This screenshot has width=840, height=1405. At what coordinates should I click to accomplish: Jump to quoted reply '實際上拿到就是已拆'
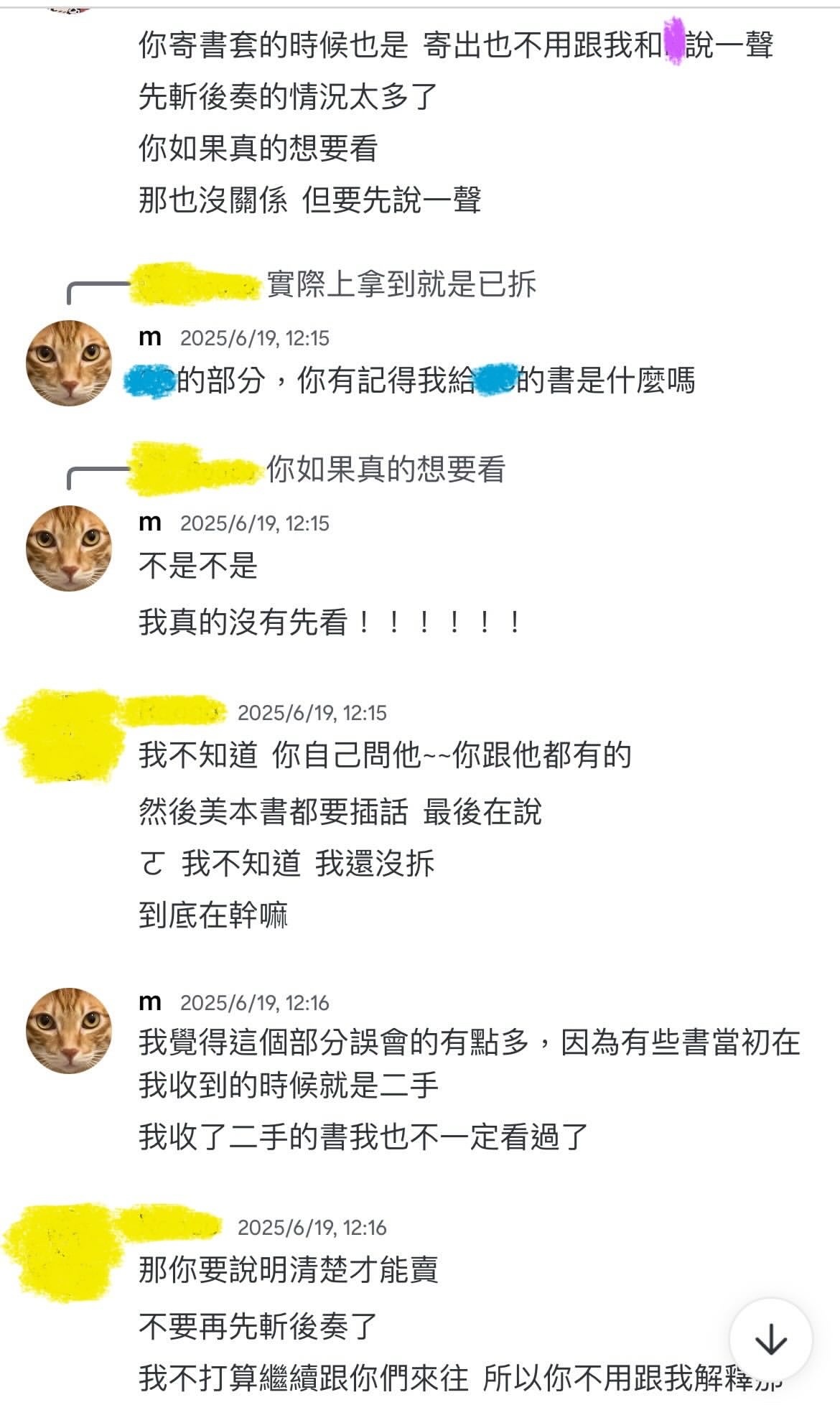coord(401,284)
